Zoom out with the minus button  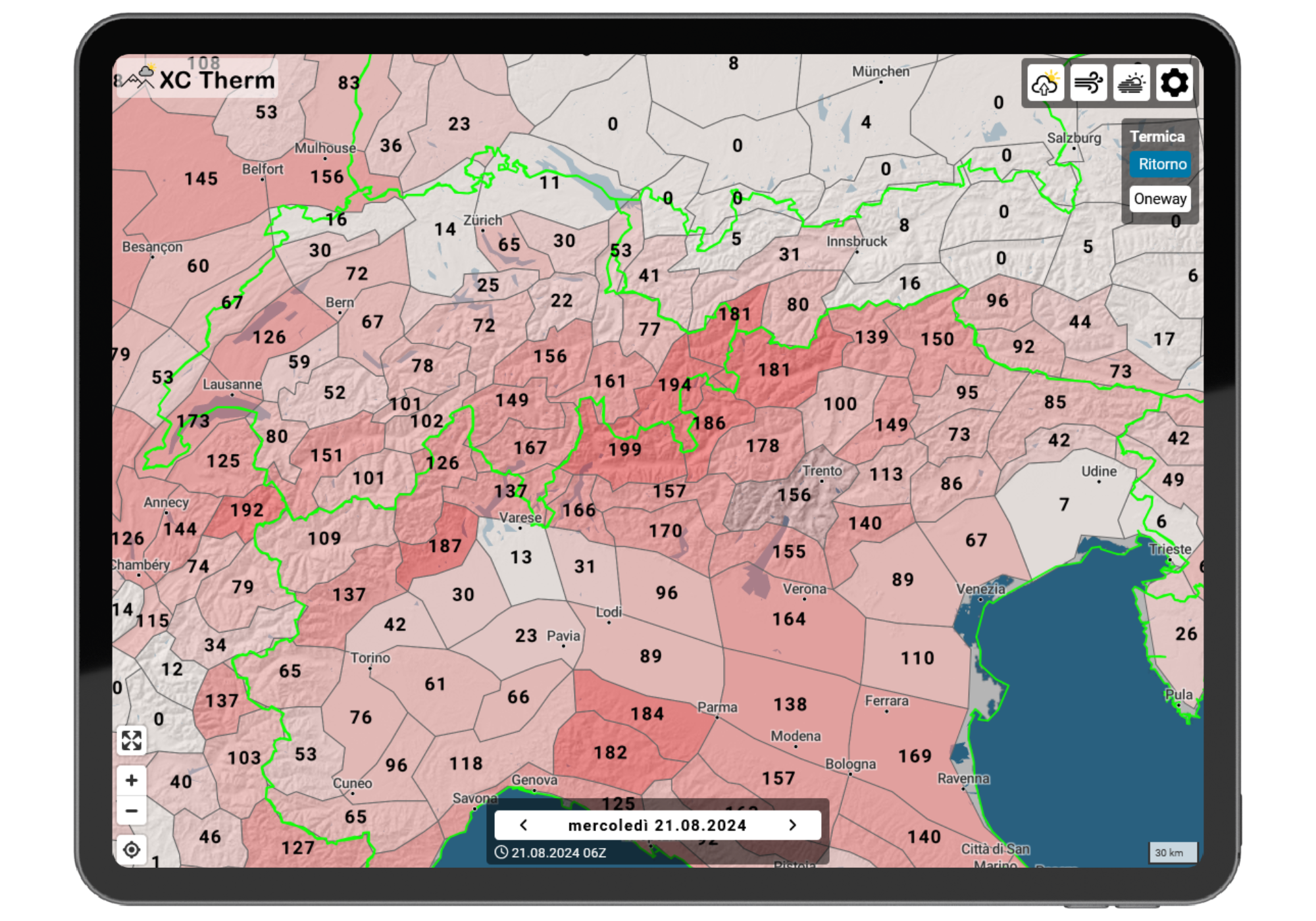point(132,810)
